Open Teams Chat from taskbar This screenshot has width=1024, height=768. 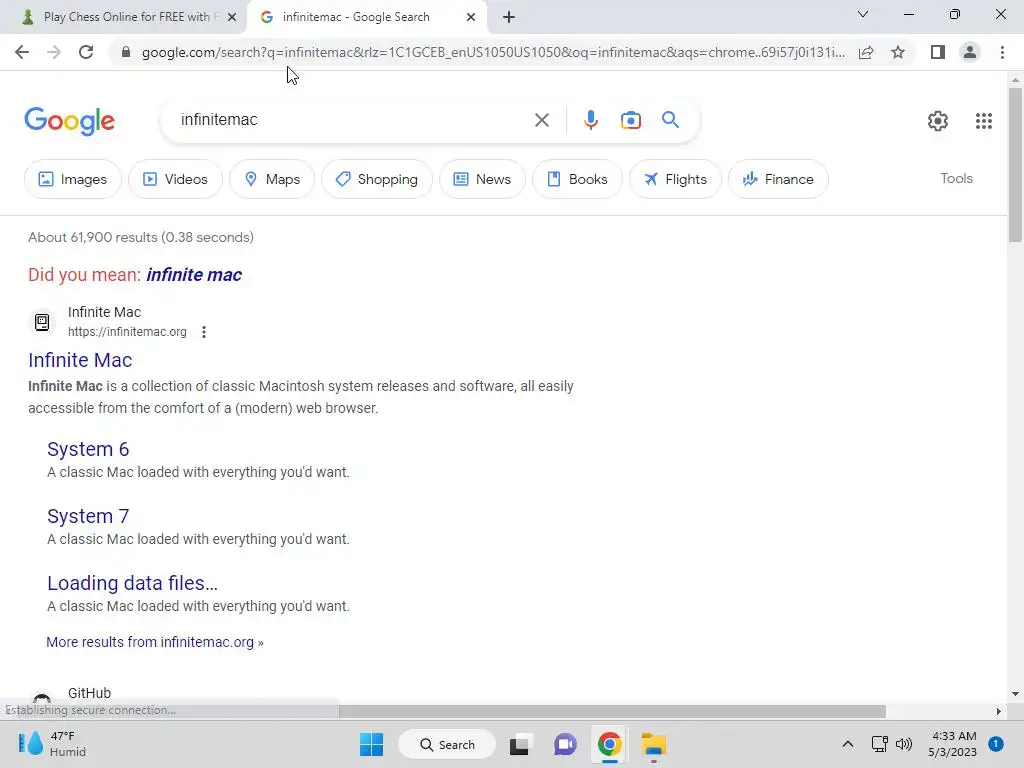click(565, 744)
